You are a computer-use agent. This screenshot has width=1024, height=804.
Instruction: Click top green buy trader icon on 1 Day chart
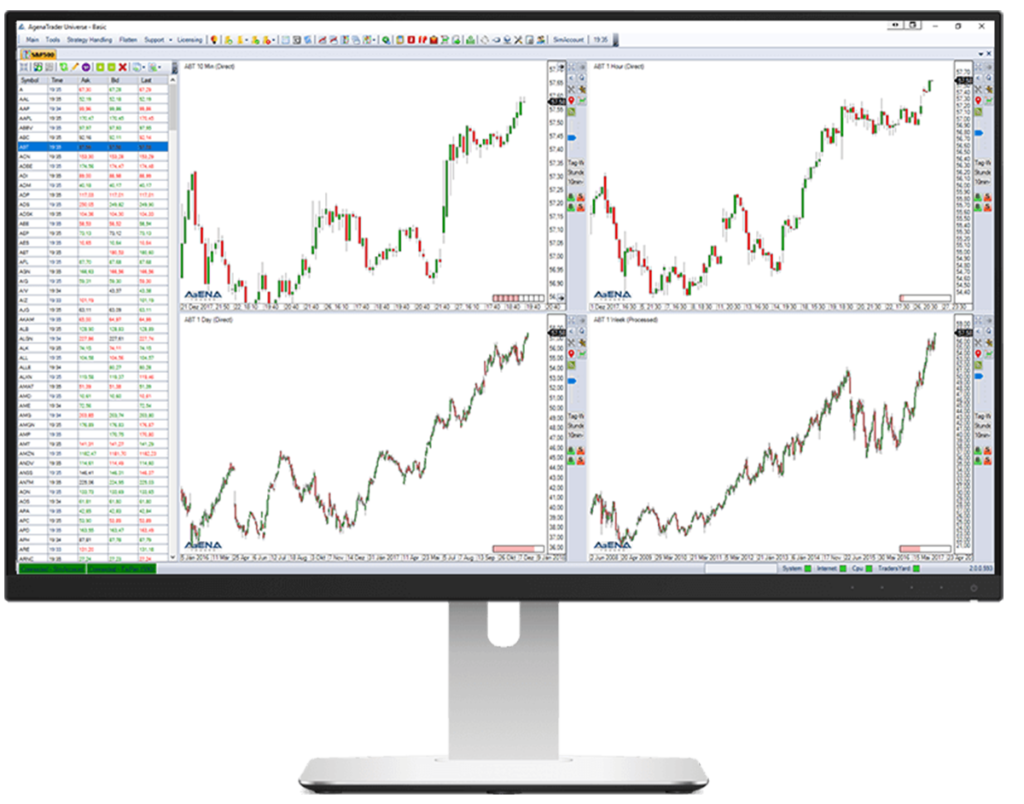click(571, 451)
